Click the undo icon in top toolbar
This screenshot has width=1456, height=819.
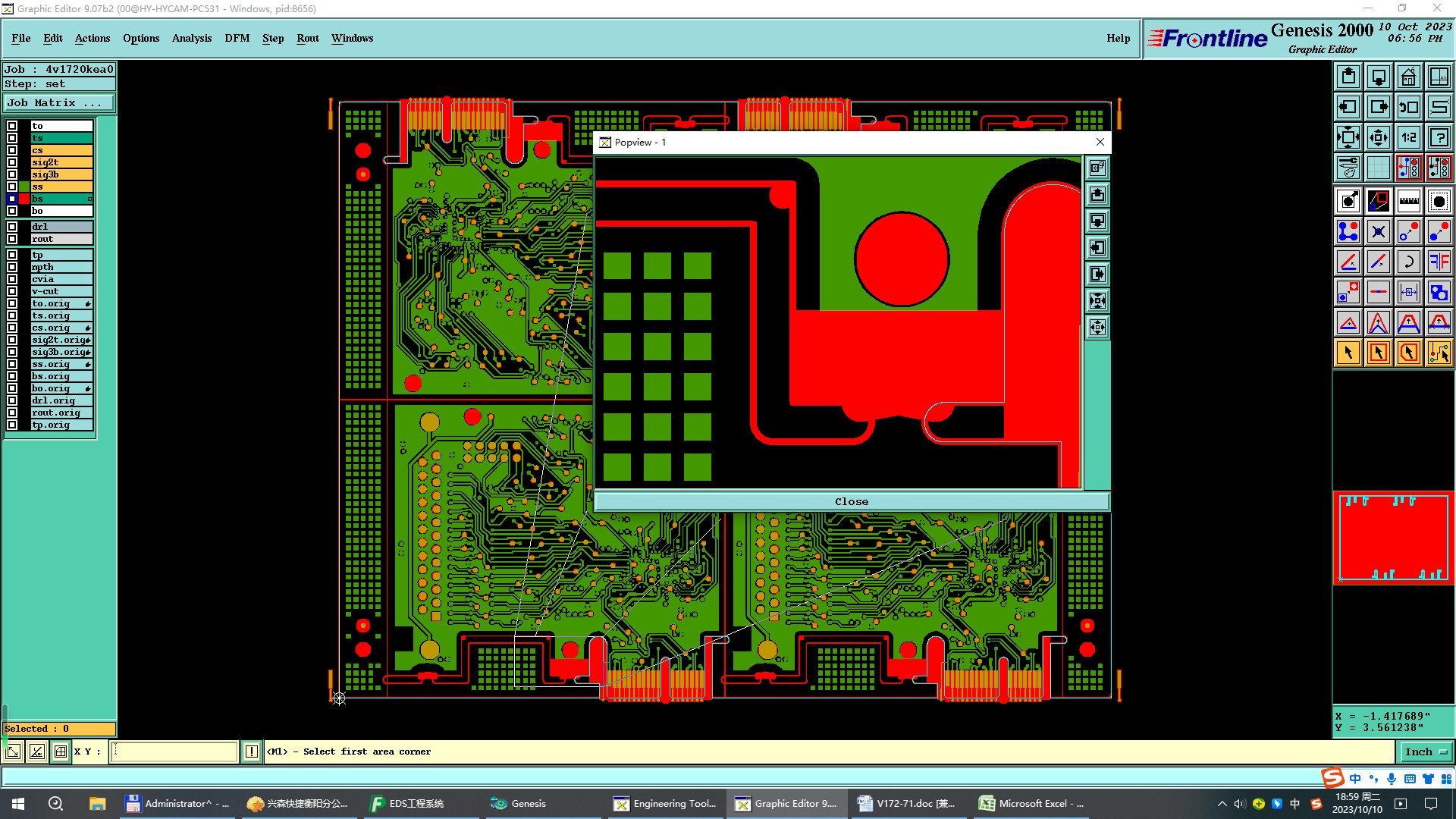tap(1408, 107)
